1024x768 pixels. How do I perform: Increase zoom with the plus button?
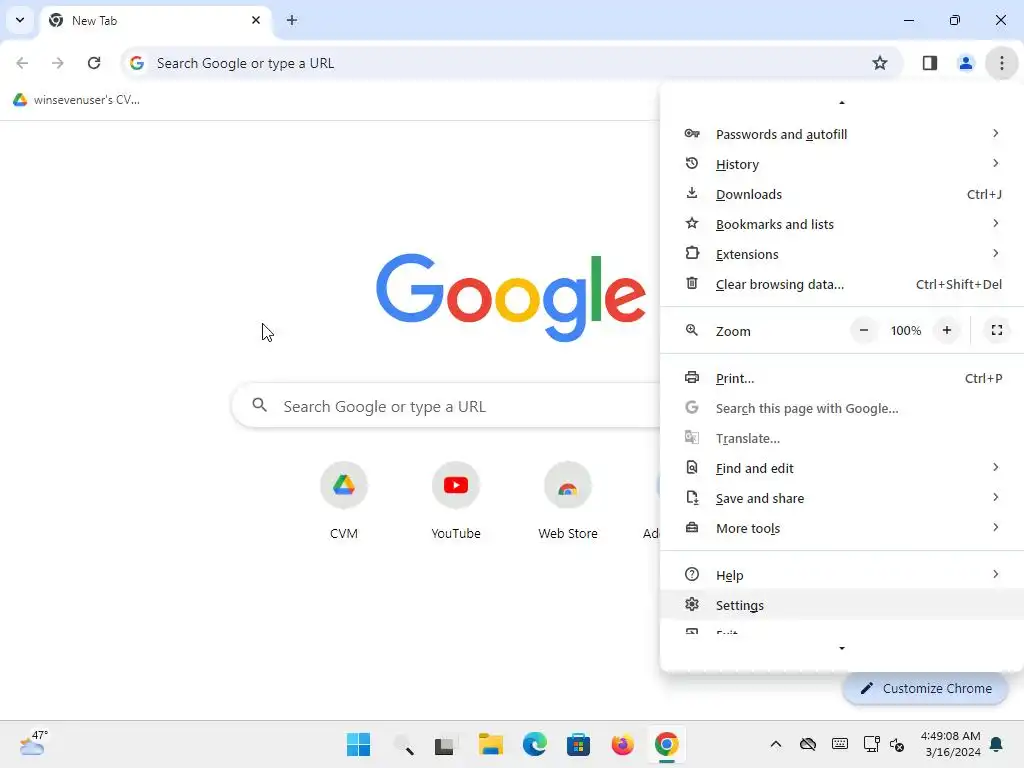pos(946,330)
